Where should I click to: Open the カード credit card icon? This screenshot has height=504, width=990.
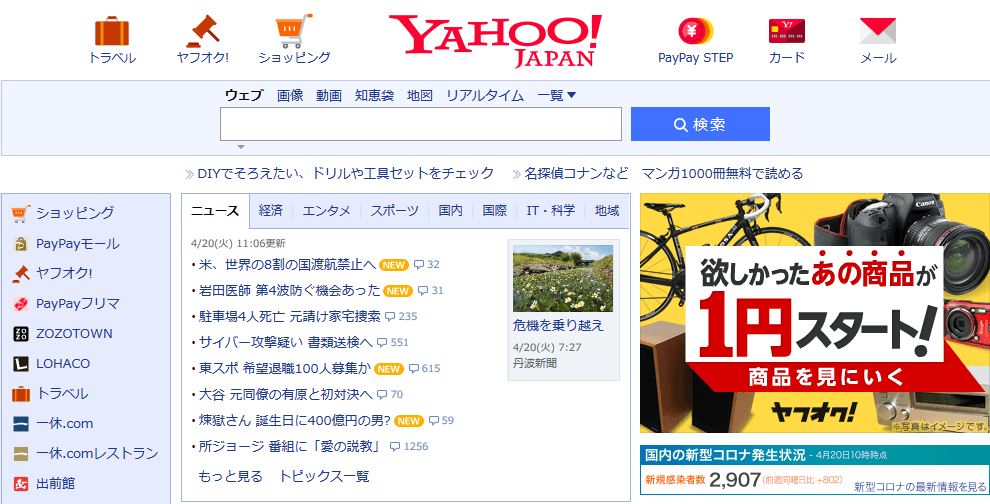[787, 30]
